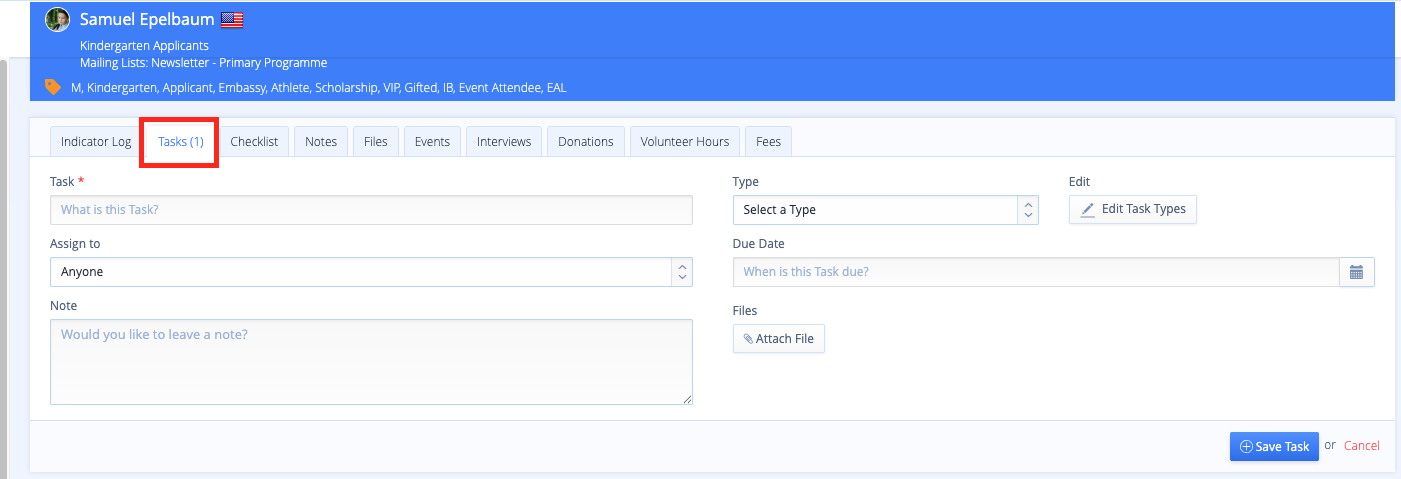Switch to the Fees tab
1401x479 pixels.
pos(769,142)
